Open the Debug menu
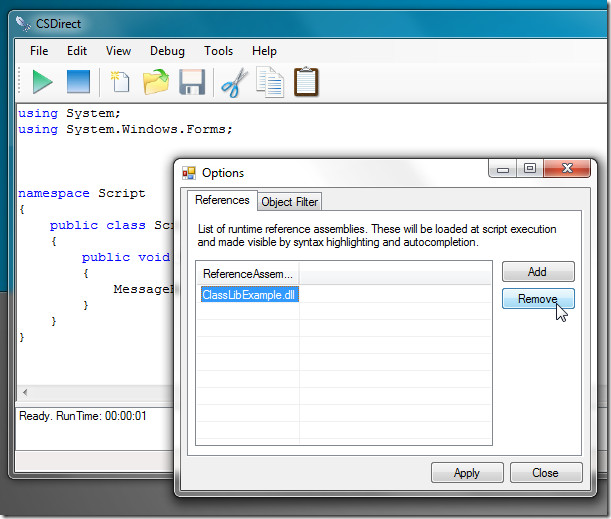 167,51
